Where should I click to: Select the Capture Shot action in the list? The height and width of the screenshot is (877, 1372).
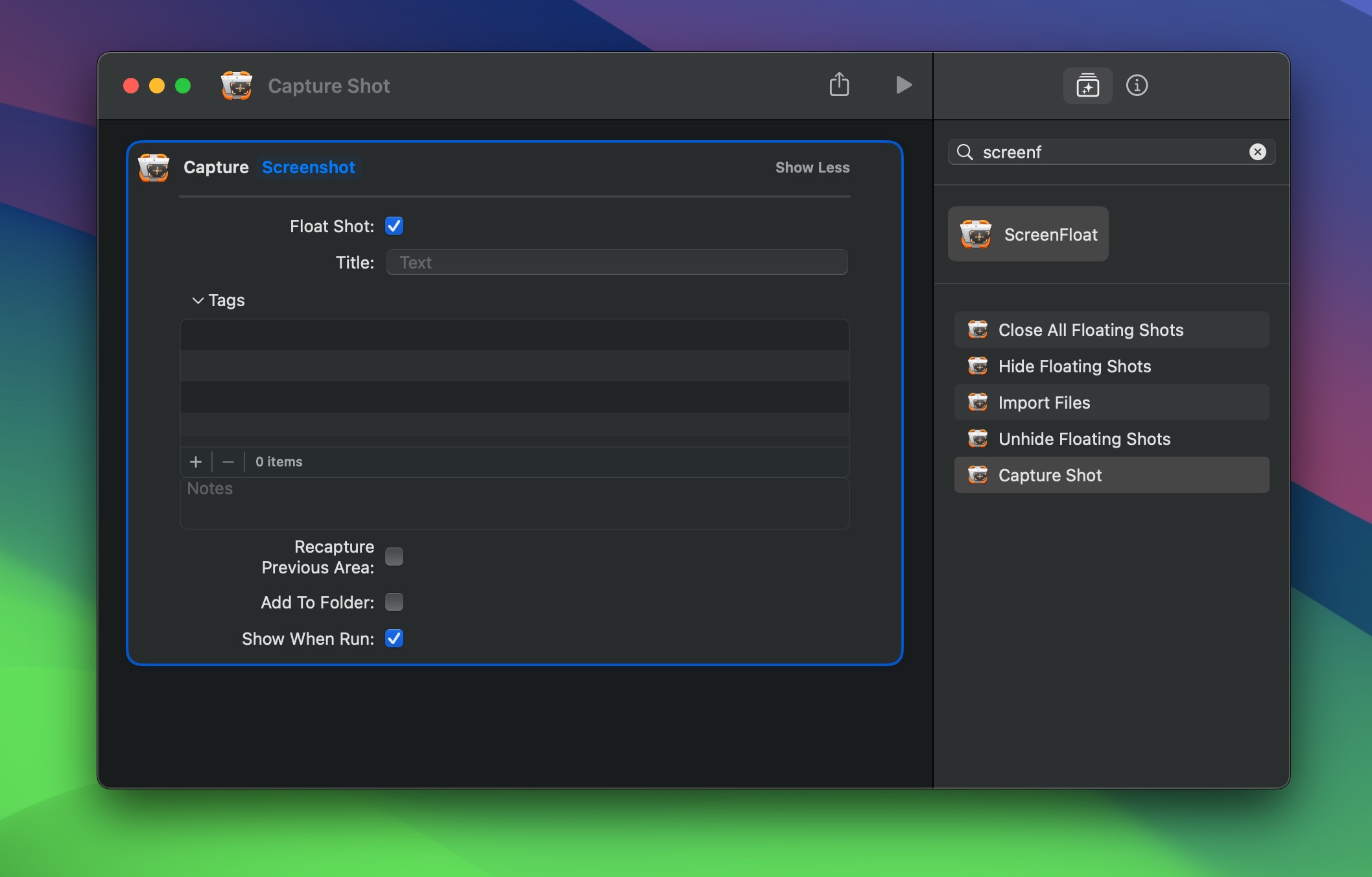click(x=1111, y=475)
